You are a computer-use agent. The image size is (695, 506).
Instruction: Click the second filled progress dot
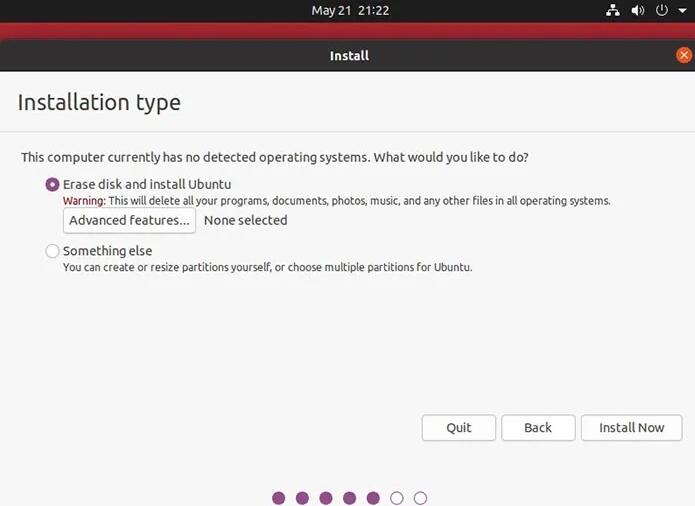point(302,498)
